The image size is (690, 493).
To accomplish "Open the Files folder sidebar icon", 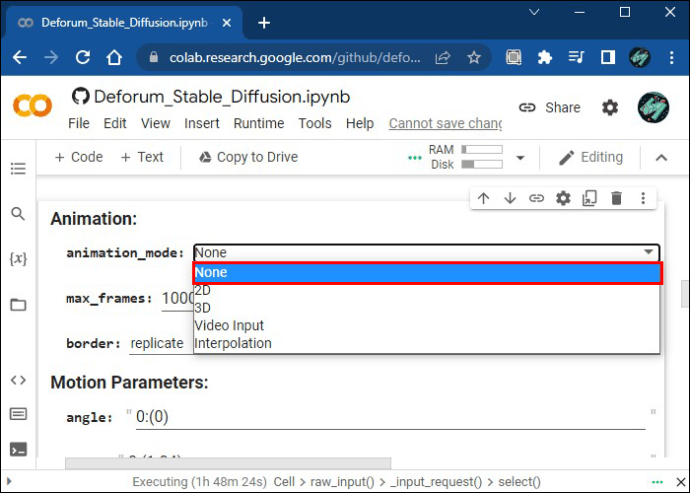I will pyautogui.click(x=18, y=305).
